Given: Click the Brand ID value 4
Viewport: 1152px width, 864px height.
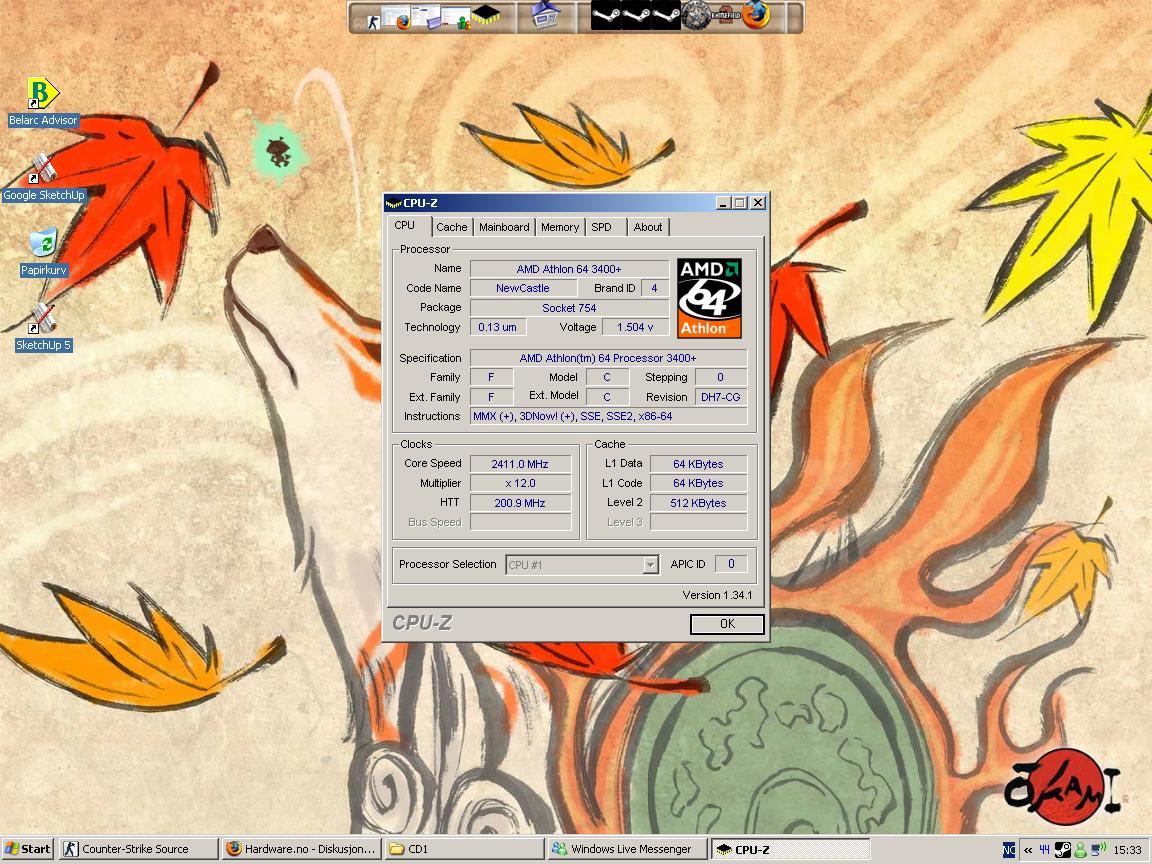Looking at the screenshot, I should (x=655, y=288).
